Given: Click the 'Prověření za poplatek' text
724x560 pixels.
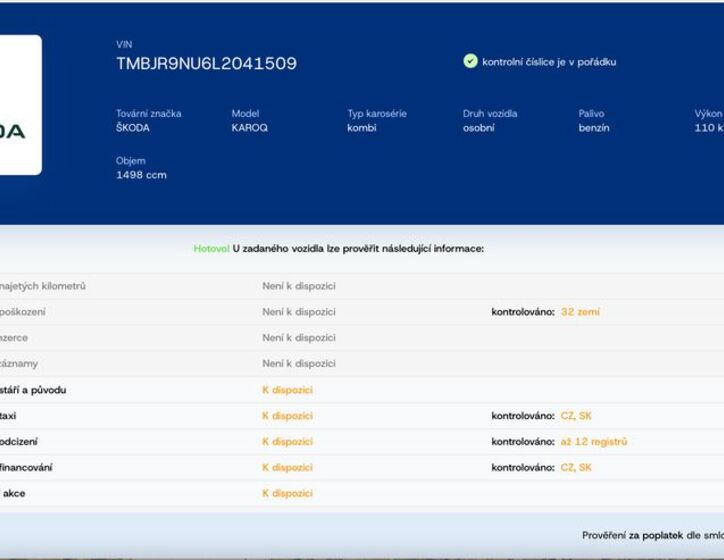Looking at the screenshot, I should tap(632, 536).
